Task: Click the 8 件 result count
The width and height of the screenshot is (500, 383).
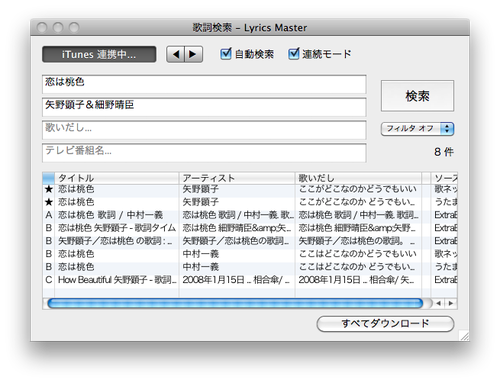Action: point(444,152)
